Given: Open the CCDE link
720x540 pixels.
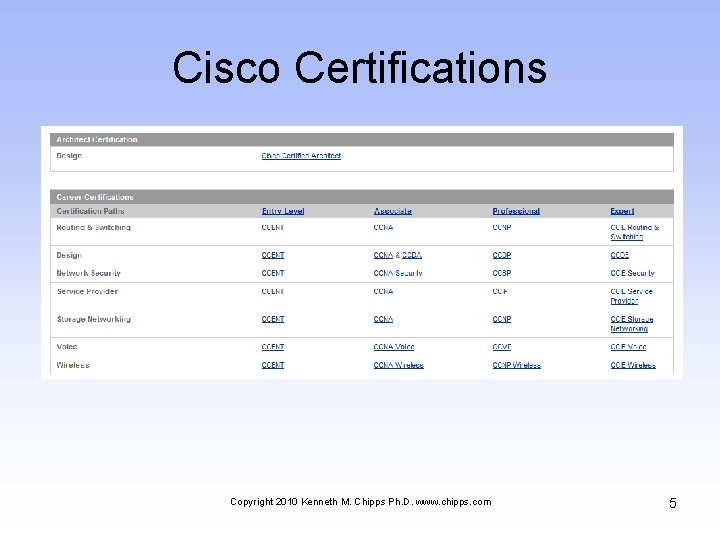Looking at the screenshot, I should [619, 255].
